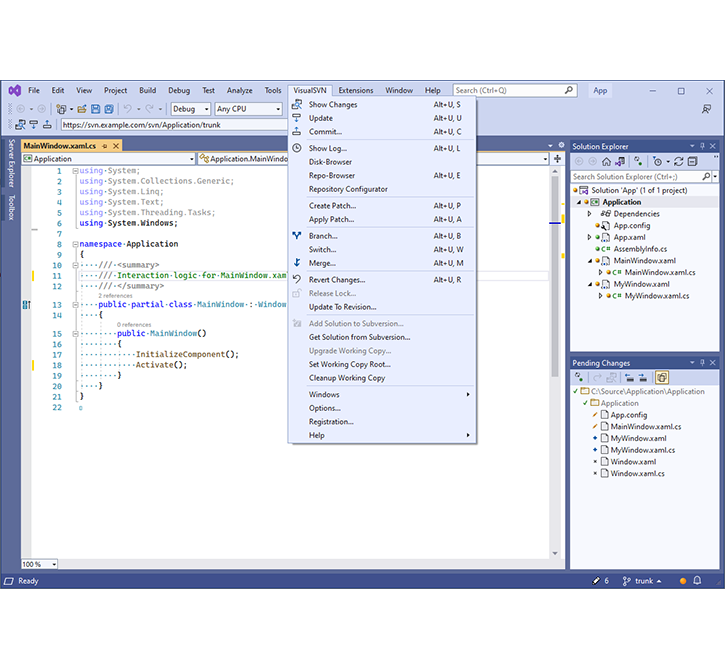Choose Repo-Browser from the menu
Viewport: 725px width, 670px height.
382,176
